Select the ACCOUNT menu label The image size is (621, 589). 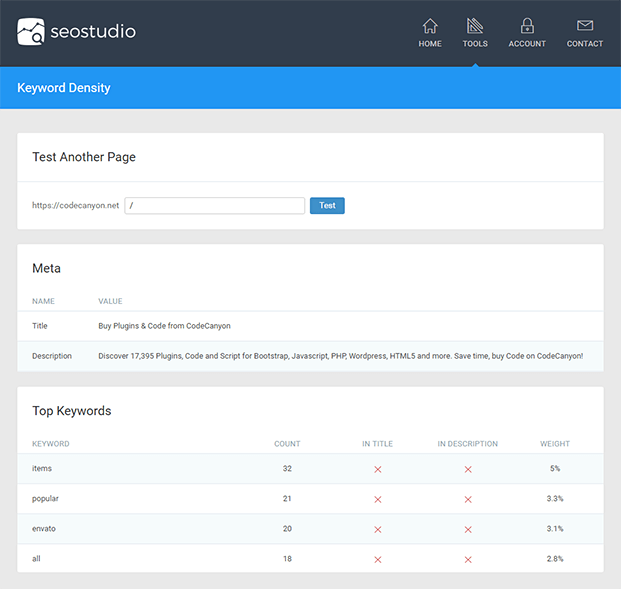pos(527,44)
